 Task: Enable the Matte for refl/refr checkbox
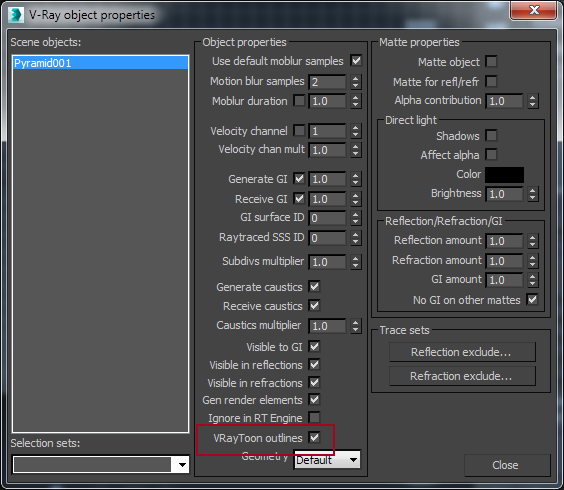[x=491, y=81]
